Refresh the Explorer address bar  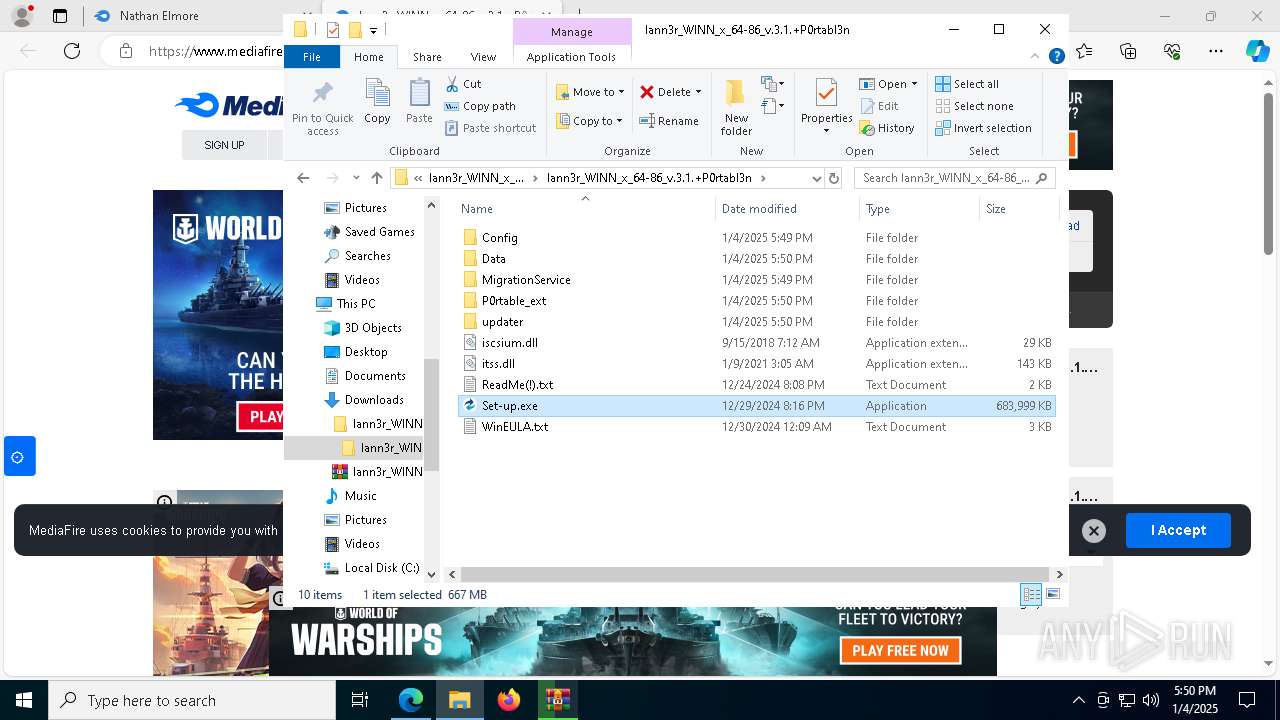[834, 178]
